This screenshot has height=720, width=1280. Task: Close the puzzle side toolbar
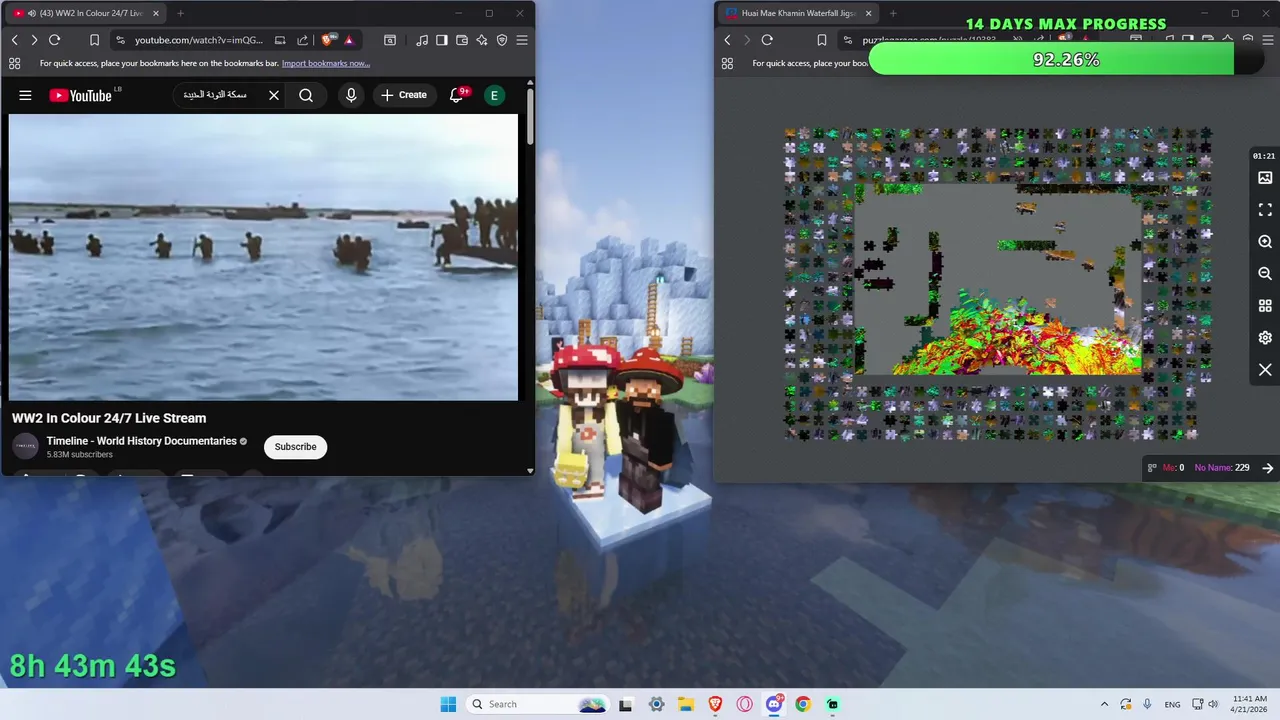[x=1265, y=370]
